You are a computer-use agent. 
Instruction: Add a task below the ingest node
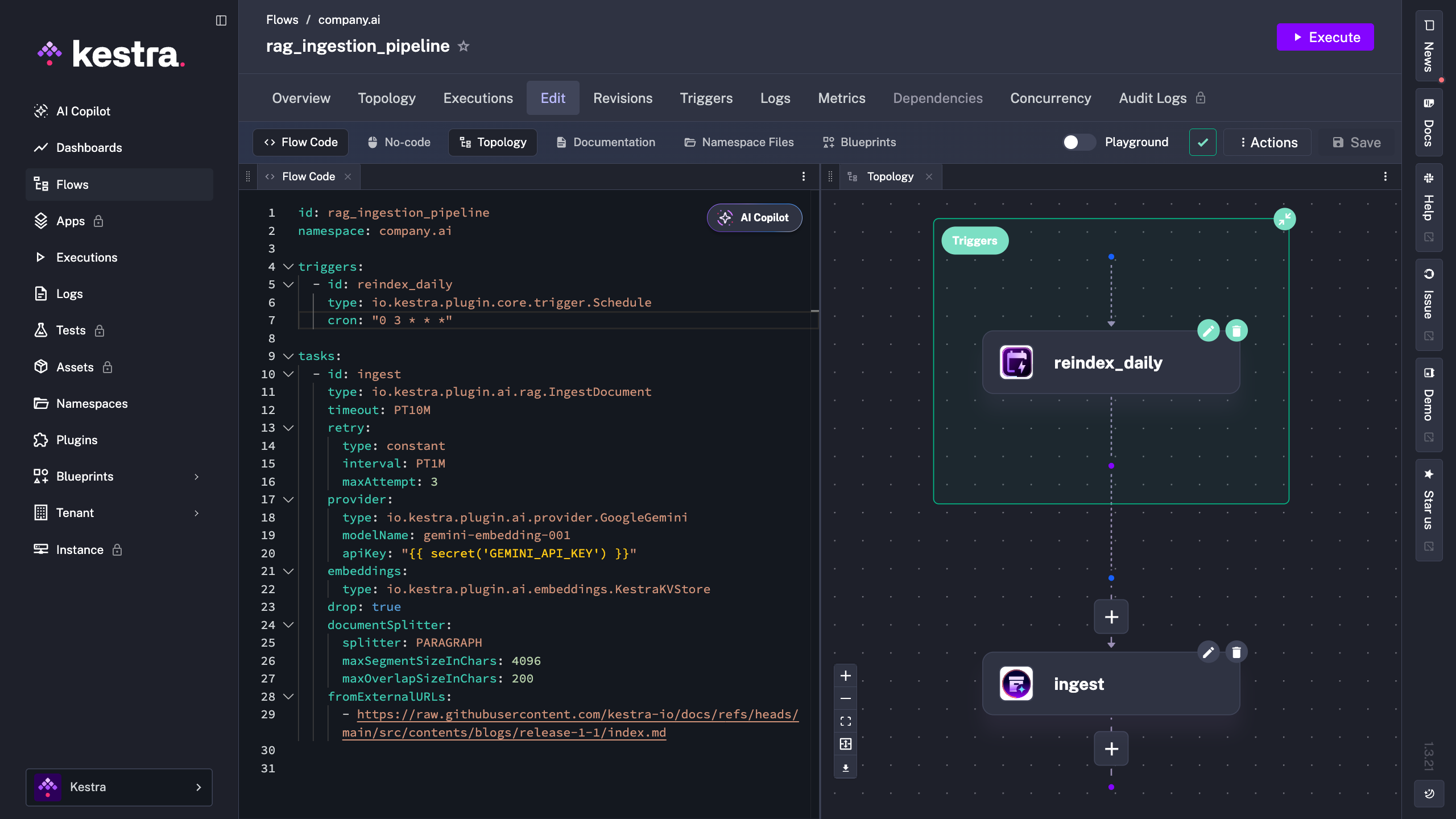(x=1111, y=749)
